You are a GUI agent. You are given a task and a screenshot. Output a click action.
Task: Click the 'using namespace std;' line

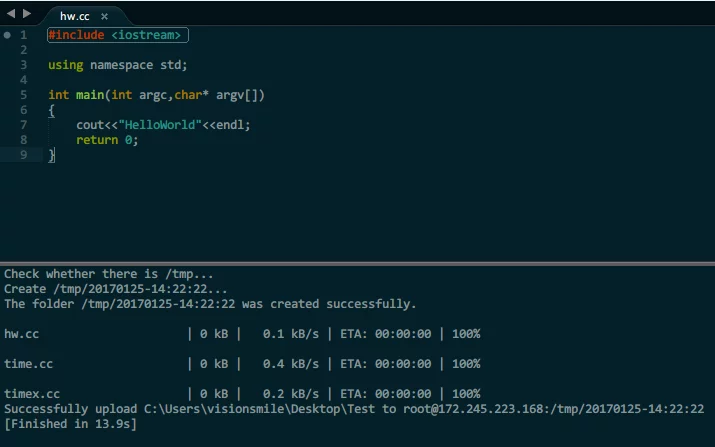click(x=117, y=65)
